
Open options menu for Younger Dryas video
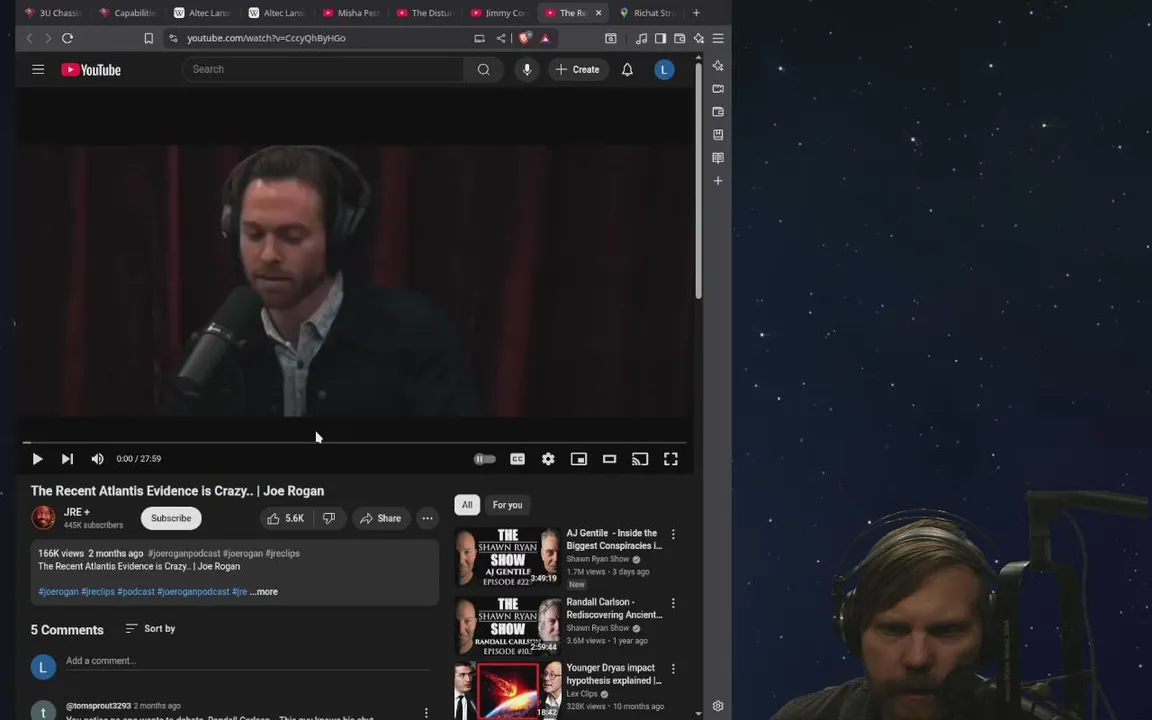coord(673,669)
